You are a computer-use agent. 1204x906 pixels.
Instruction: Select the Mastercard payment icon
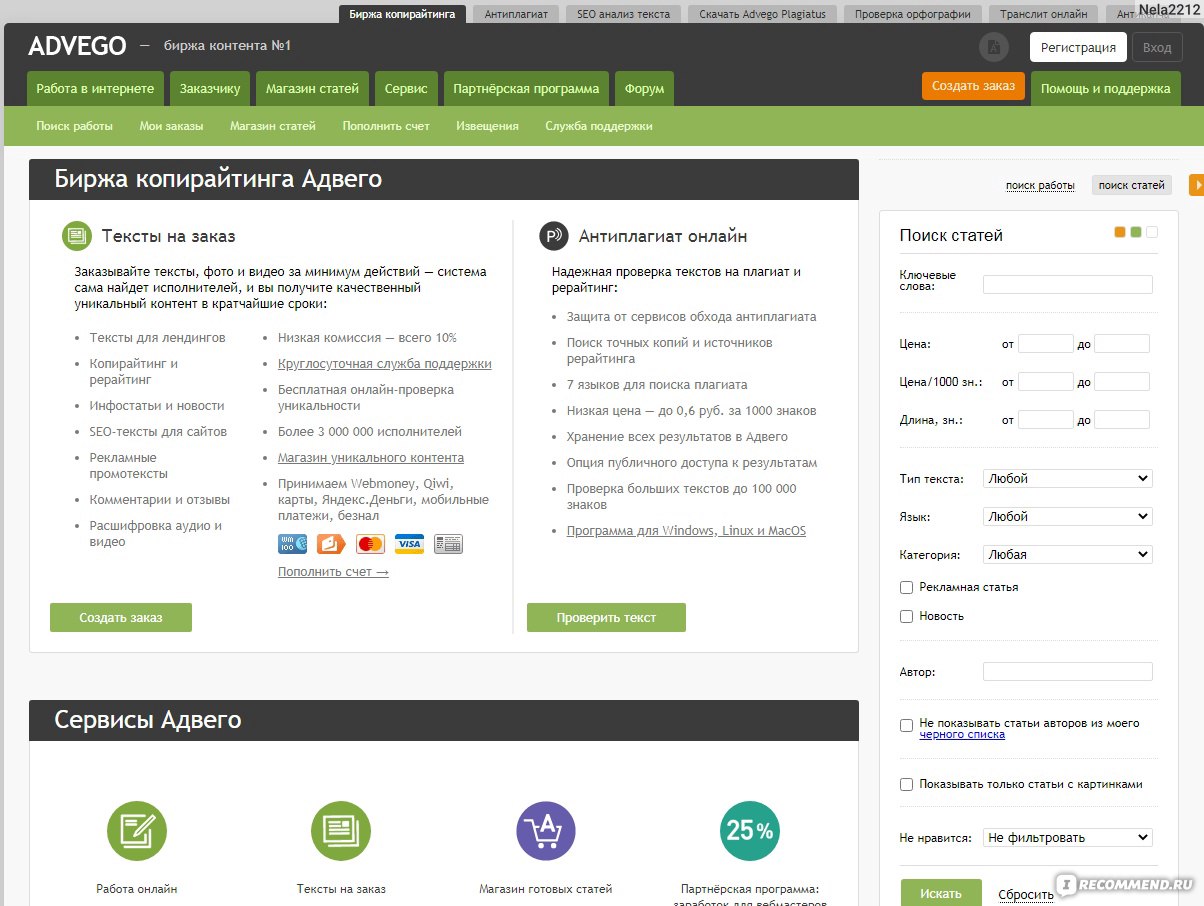pos(370,544)
